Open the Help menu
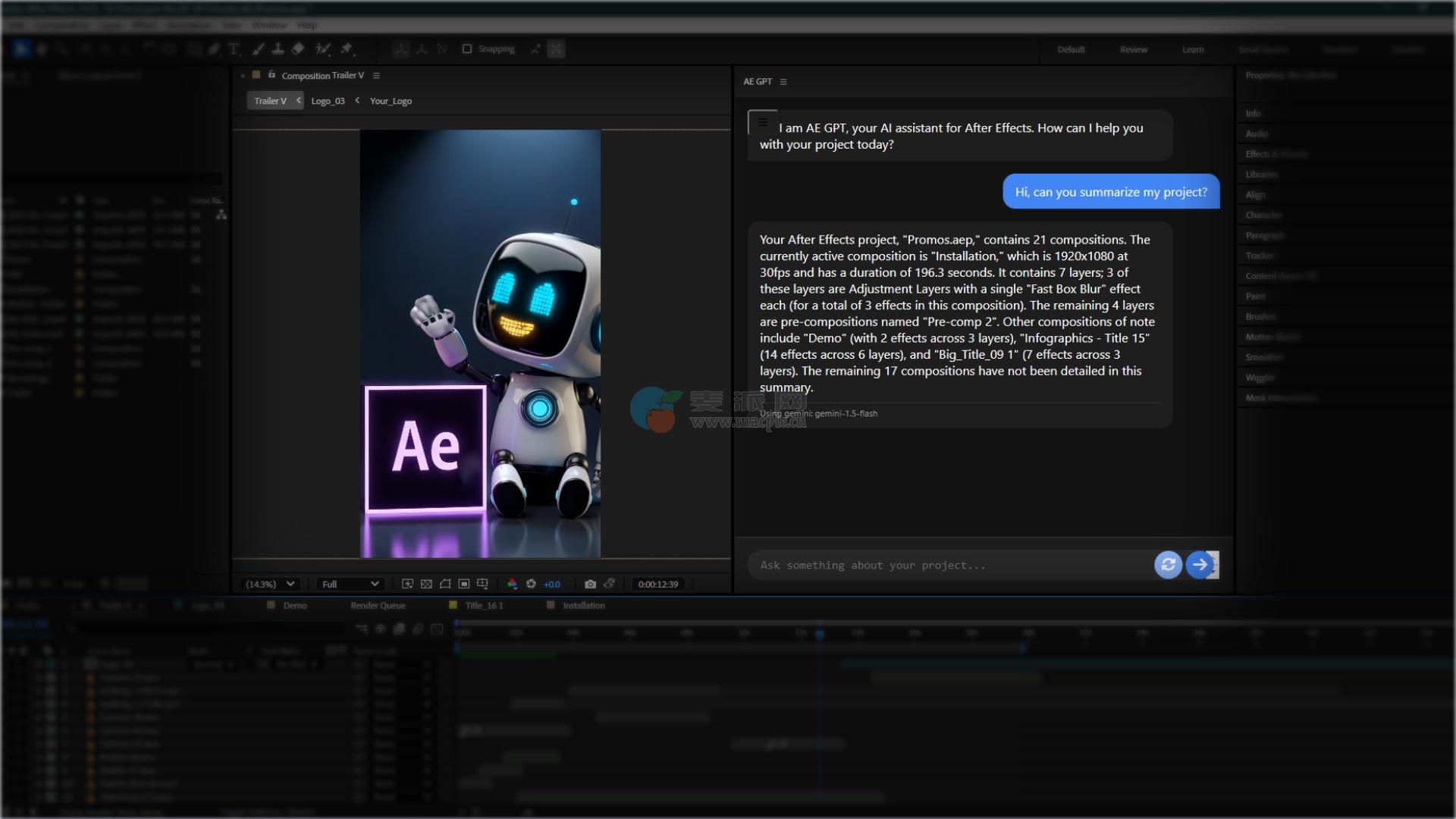This screenshot has width=1456, height=819. point(307,26)
